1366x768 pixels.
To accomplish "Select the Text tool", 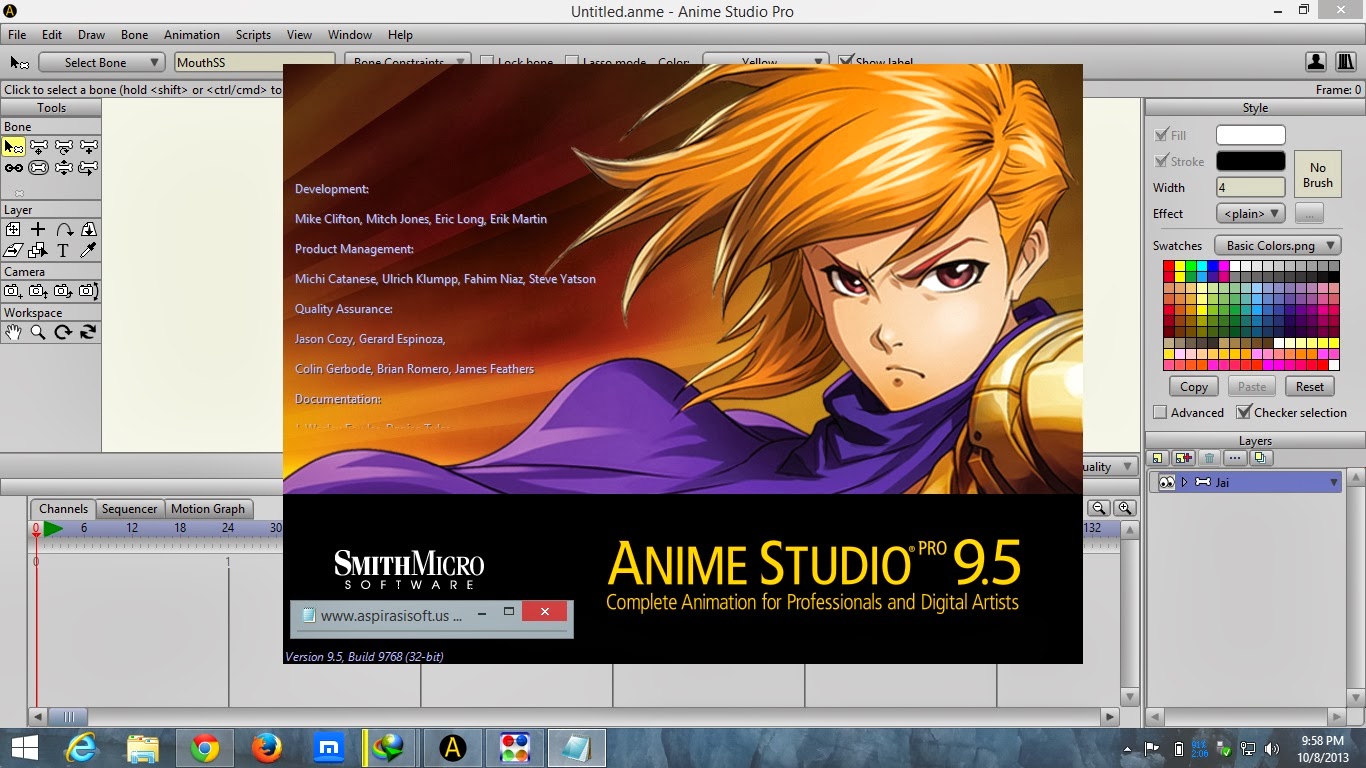I will [x=64, y=251].
